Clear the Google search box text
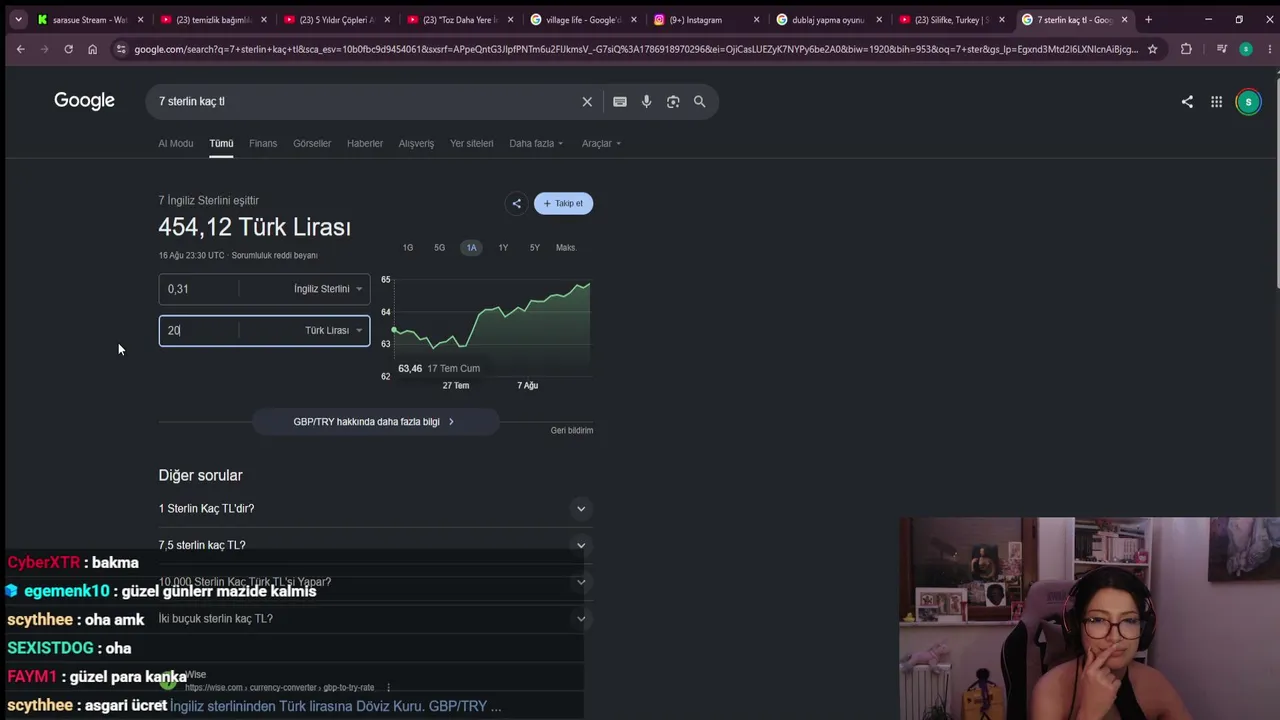 [x=587, y=101]
